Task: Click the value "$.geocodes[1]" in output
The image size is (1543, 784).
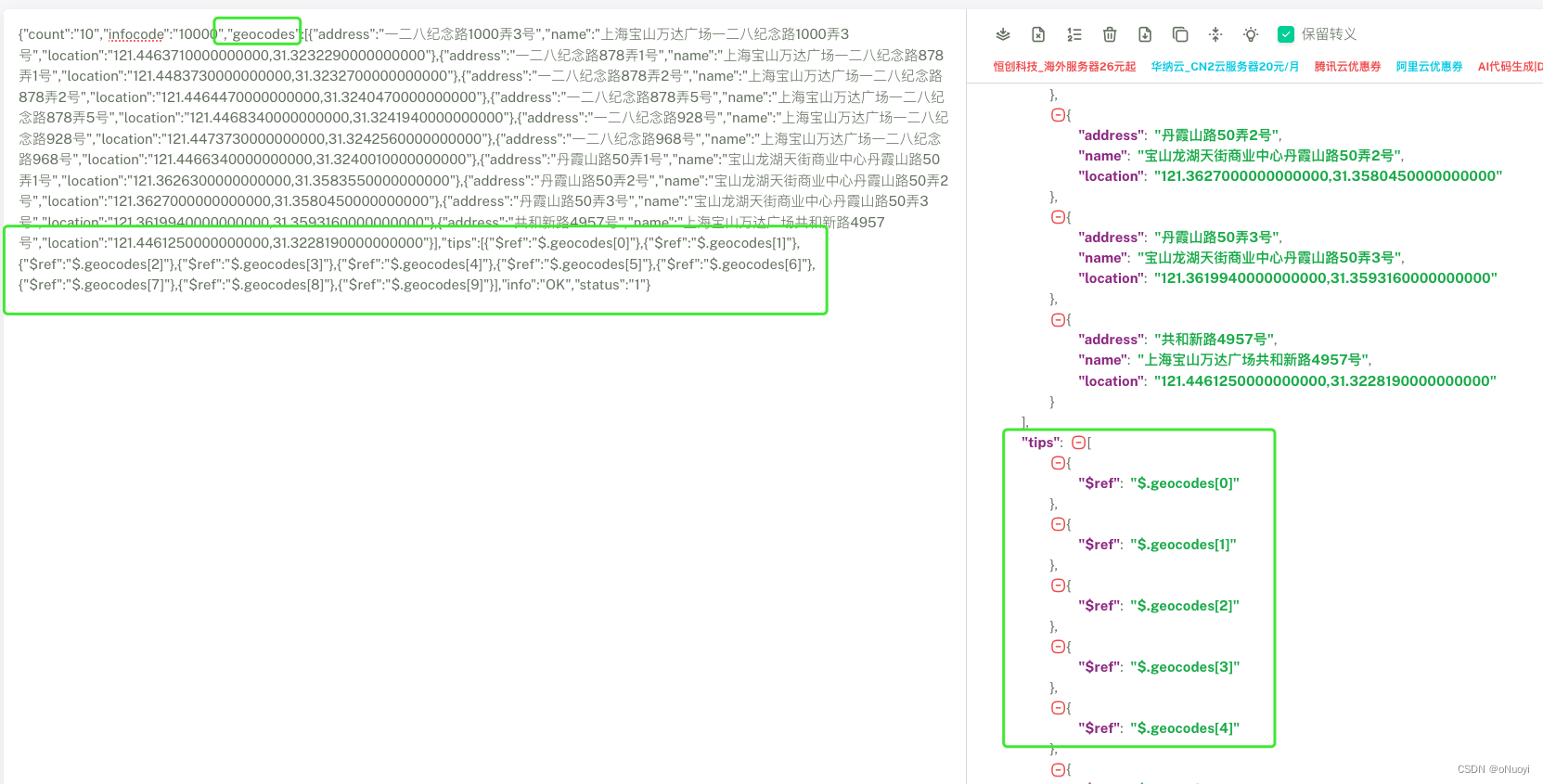Action: coord(1183,545)
